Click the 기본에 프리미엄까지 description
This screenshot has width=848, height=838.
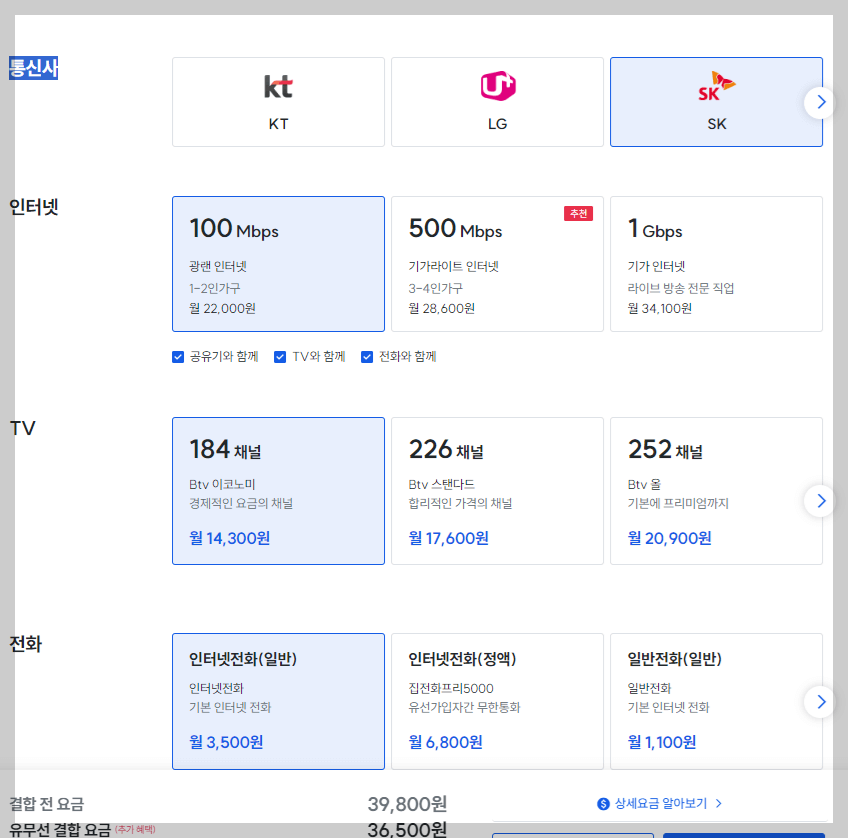678,503
